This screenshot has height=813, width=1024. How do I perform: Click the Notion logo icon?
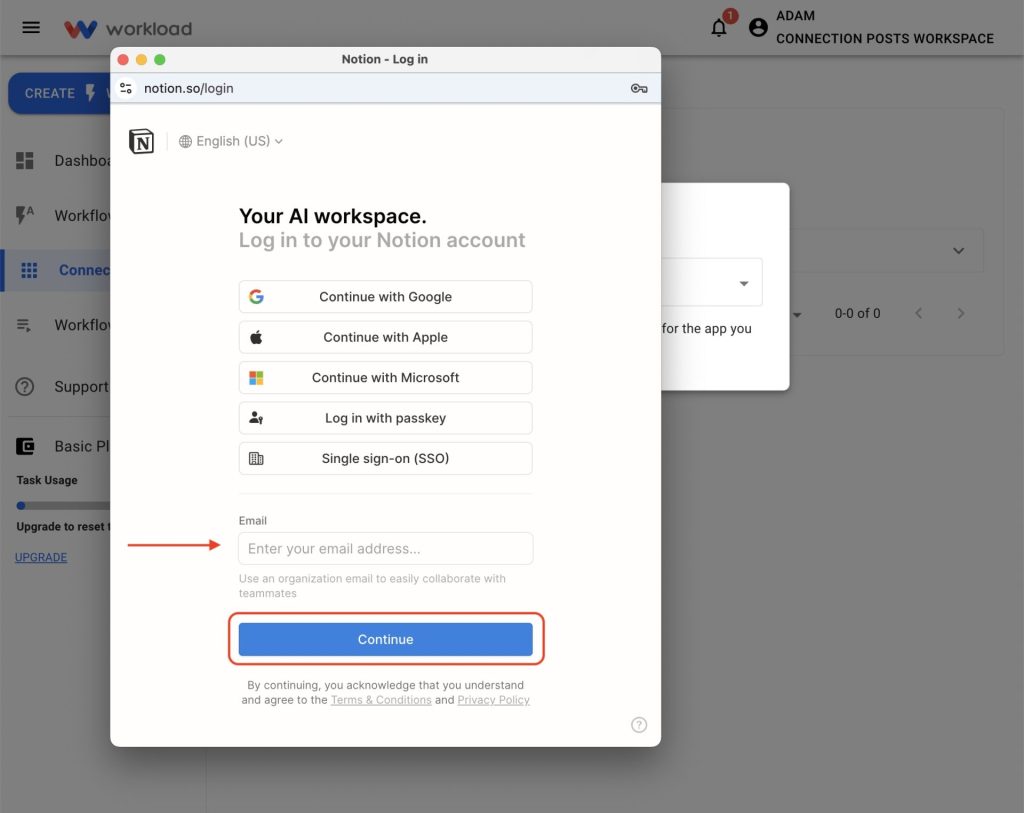tap(142, 141)
